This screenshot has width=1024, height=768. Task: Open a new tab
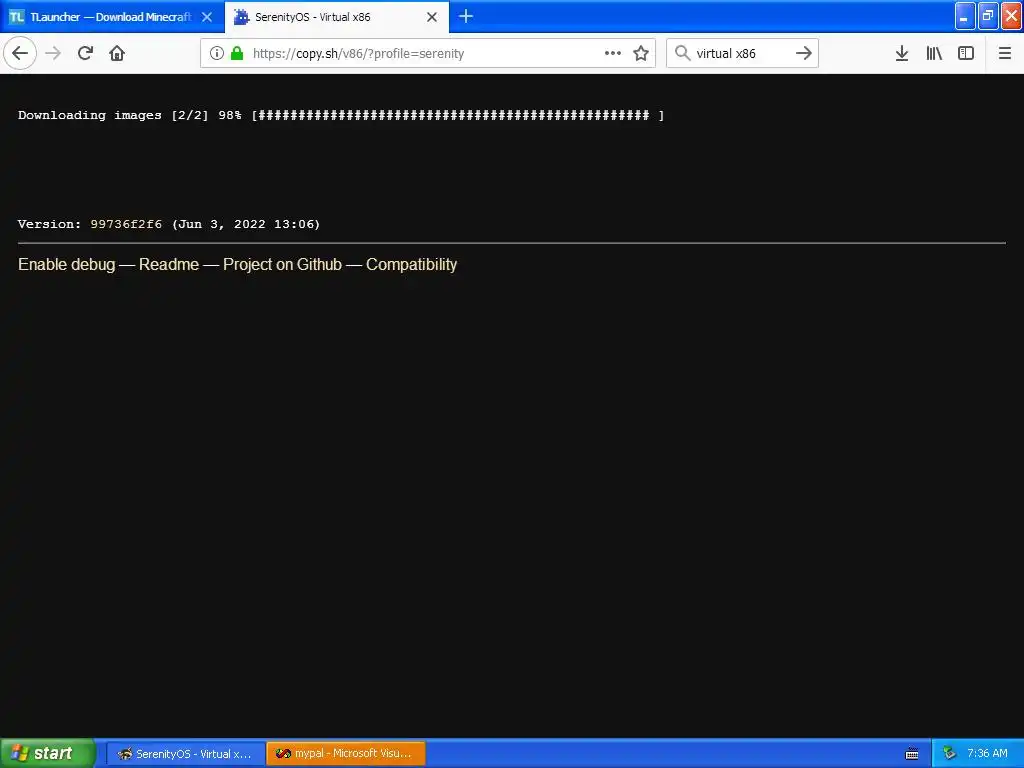pyautogui.click(x=466, y=16)
